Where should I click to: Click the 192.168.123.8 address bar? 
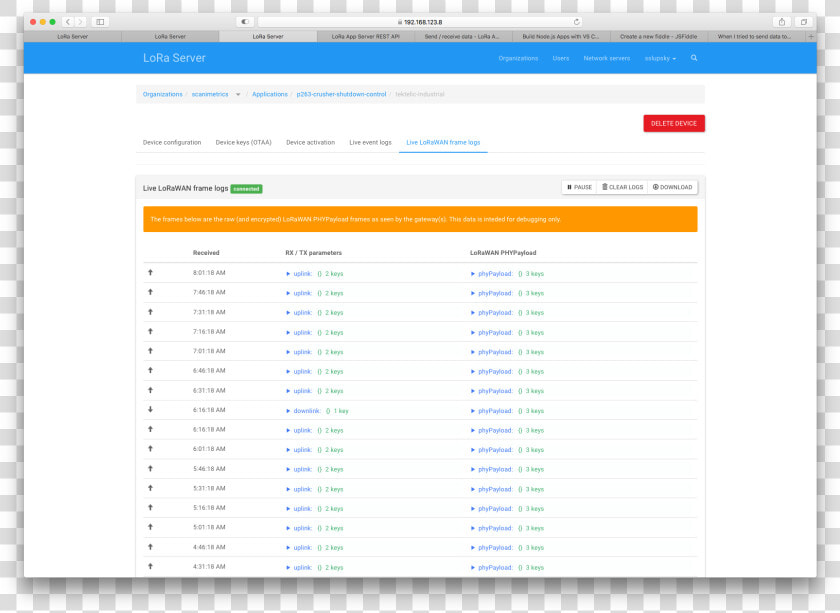pos(419,22)
